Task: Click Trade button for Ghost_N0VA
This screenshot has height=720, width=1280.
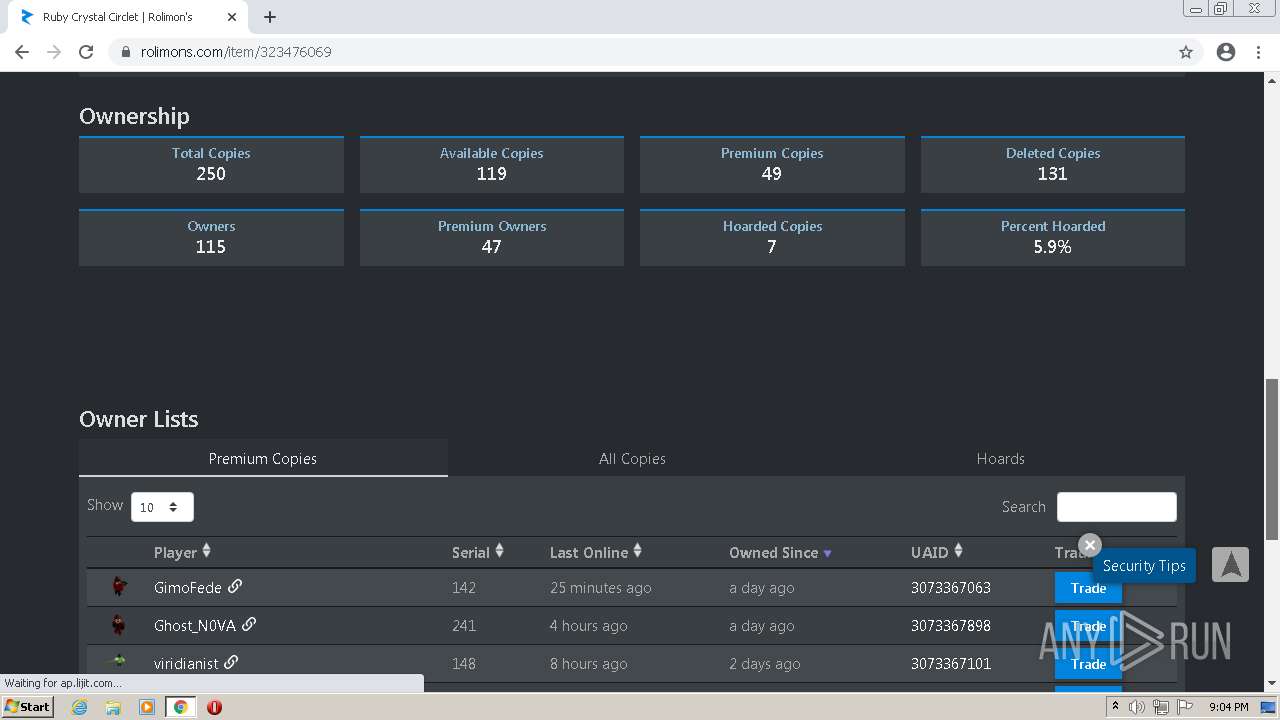Action: [x=1088, y=625]
